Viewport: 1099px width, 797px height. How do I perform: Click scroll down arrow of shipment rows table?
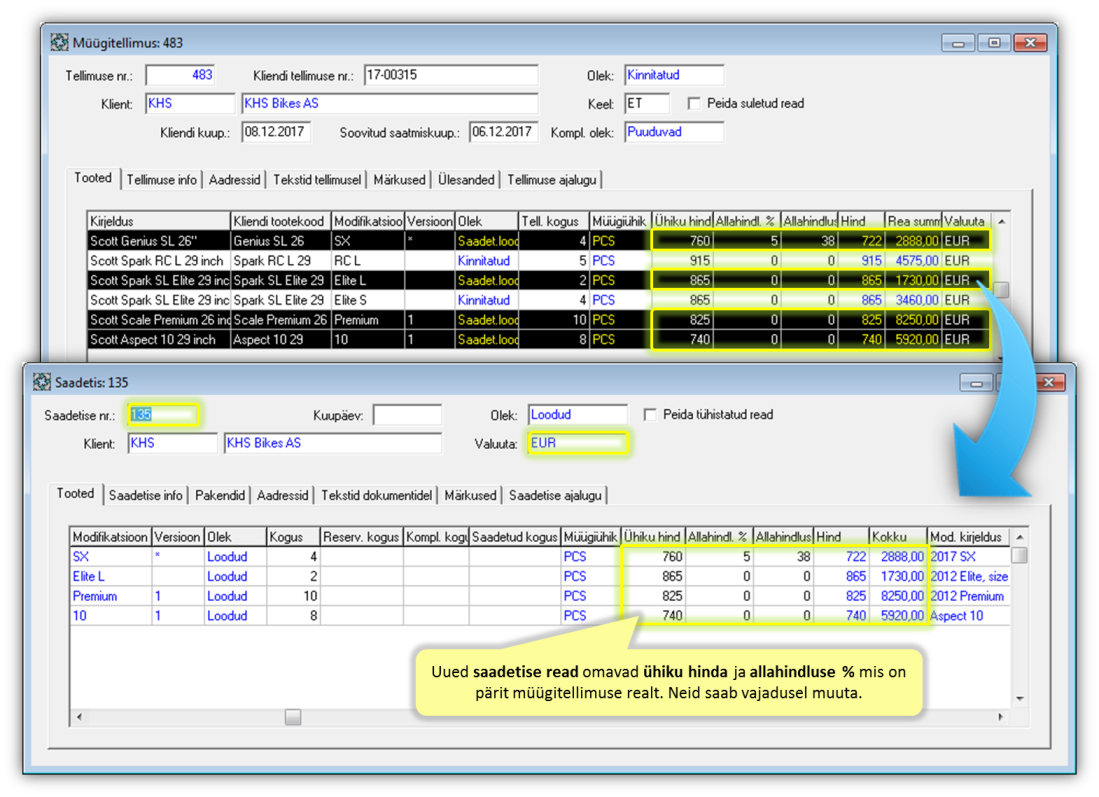(x=1020, y=699)
